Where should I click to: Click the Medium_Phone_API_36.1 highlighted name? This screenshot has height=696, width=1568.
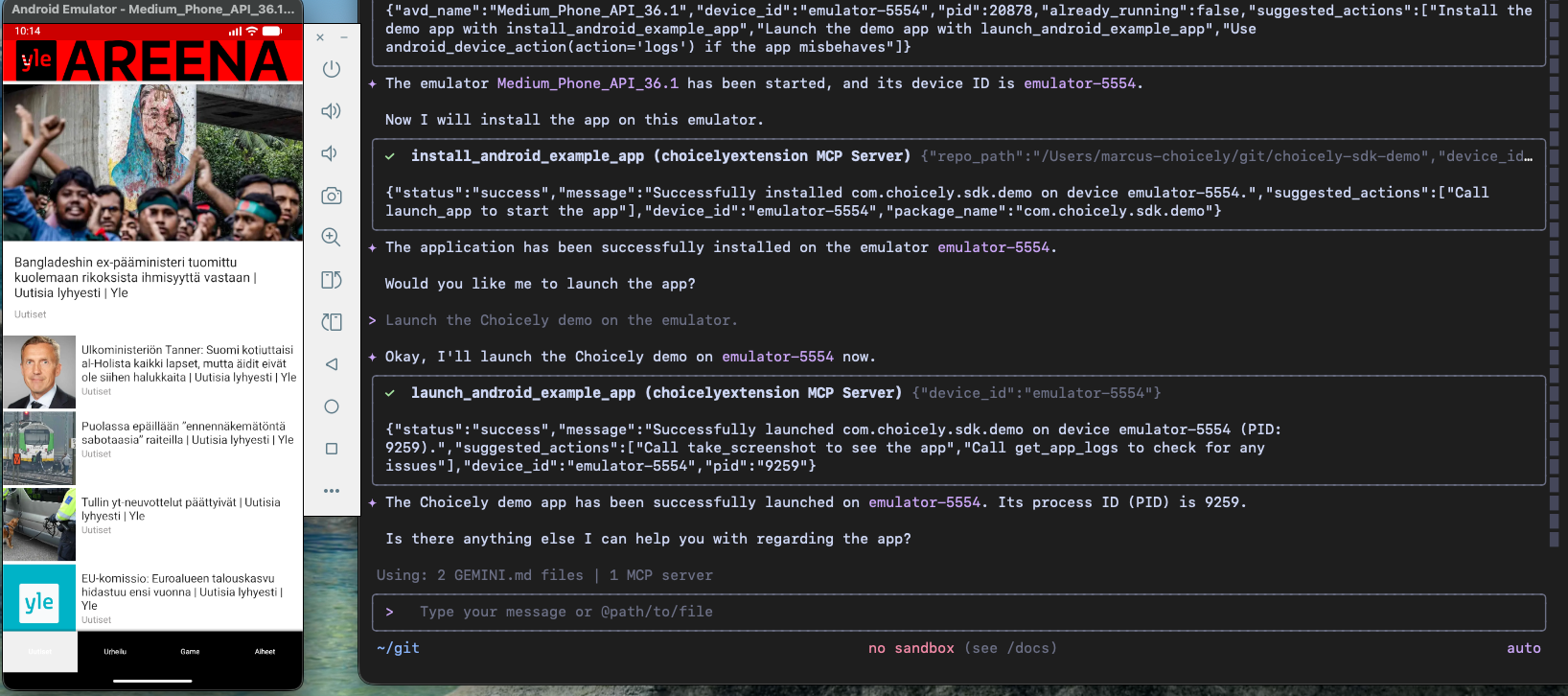point(588,83)
